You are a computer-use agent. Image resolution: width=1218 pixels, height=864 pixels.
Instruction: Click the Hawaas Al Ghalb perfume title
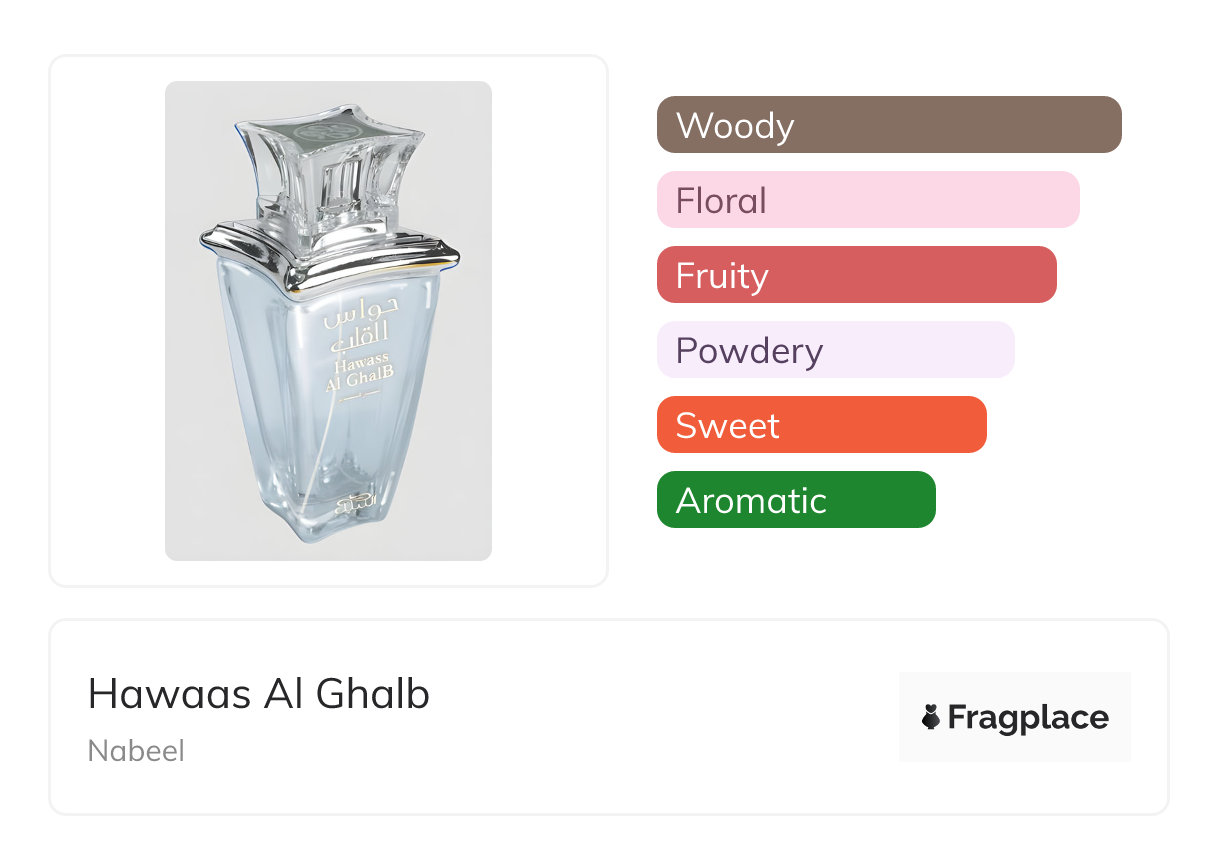(x=259, y=694)
